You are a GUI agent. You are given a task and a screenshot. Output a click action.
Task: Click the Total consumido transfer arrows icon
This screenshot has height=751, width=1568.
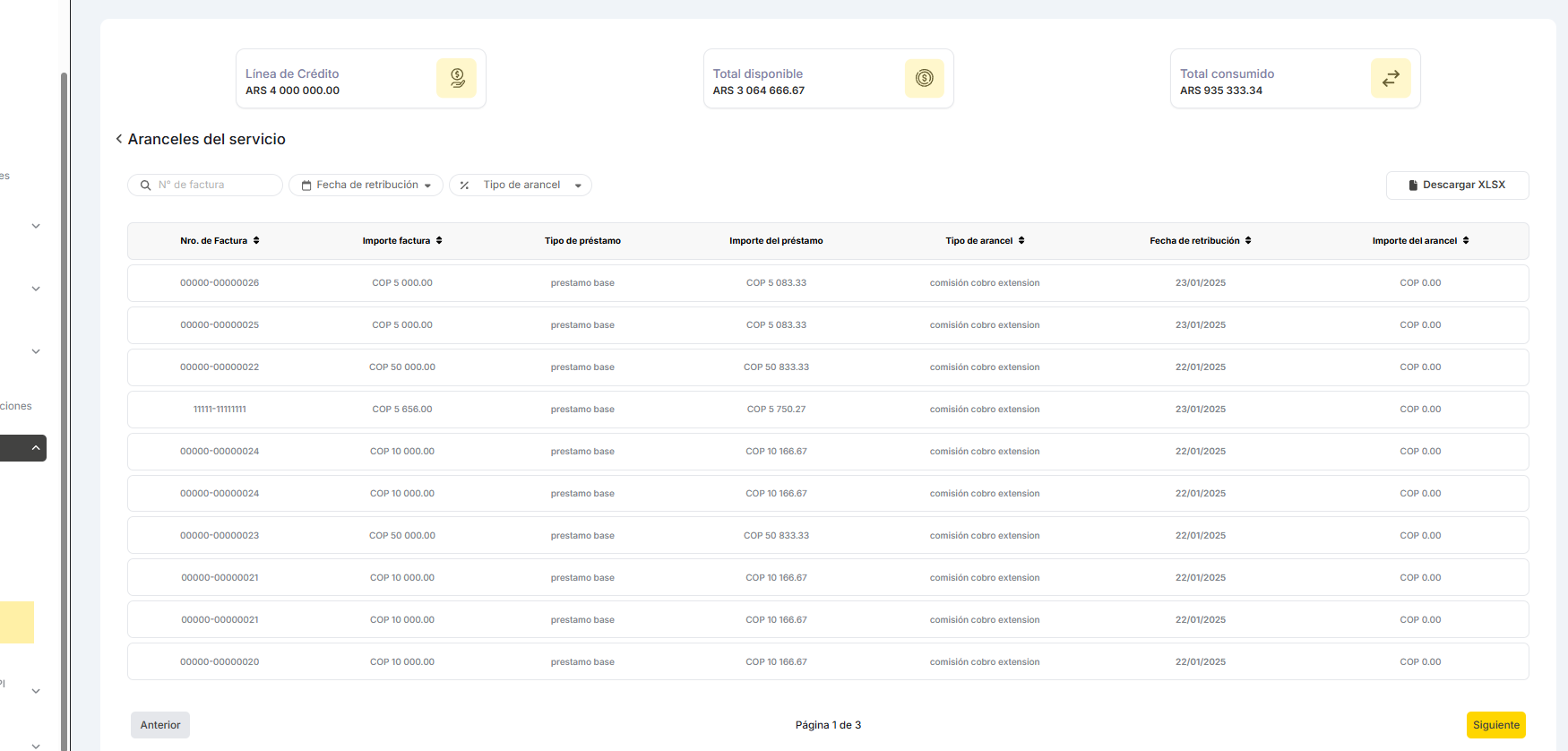(x=1390, y=78)
